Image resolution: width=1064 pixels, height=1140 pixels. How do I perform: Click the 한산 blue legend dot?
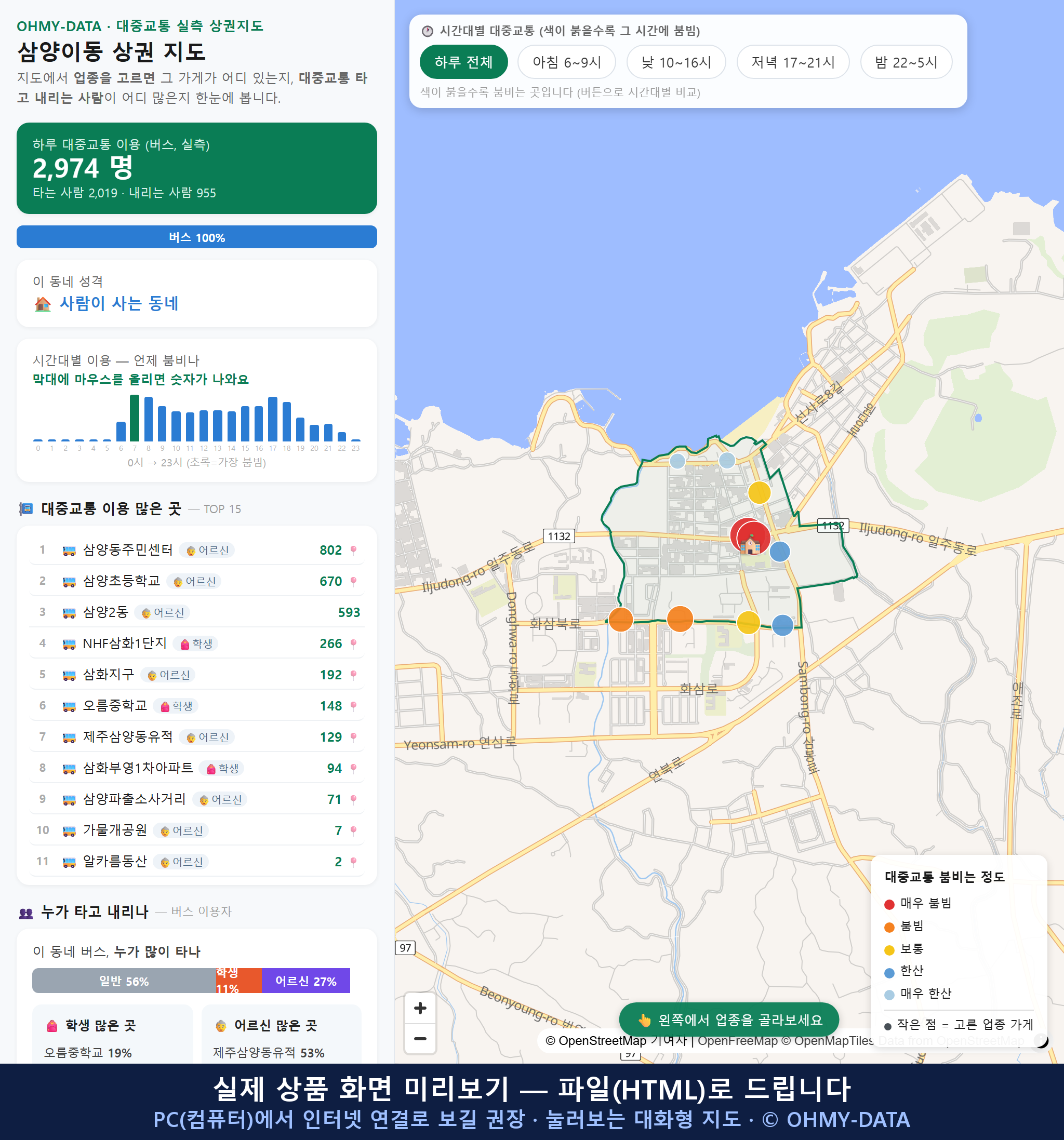point(889,973)
